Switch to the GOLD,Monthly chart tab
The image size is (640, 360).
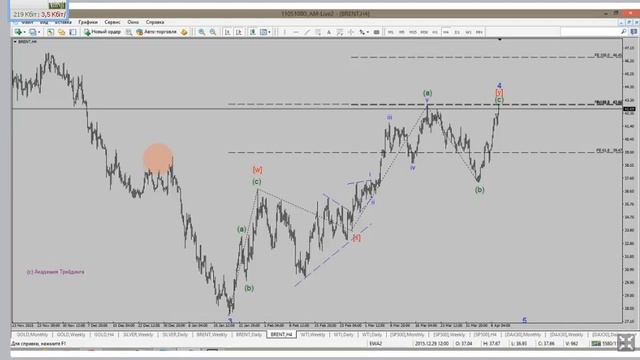click(x=32, y=335)
